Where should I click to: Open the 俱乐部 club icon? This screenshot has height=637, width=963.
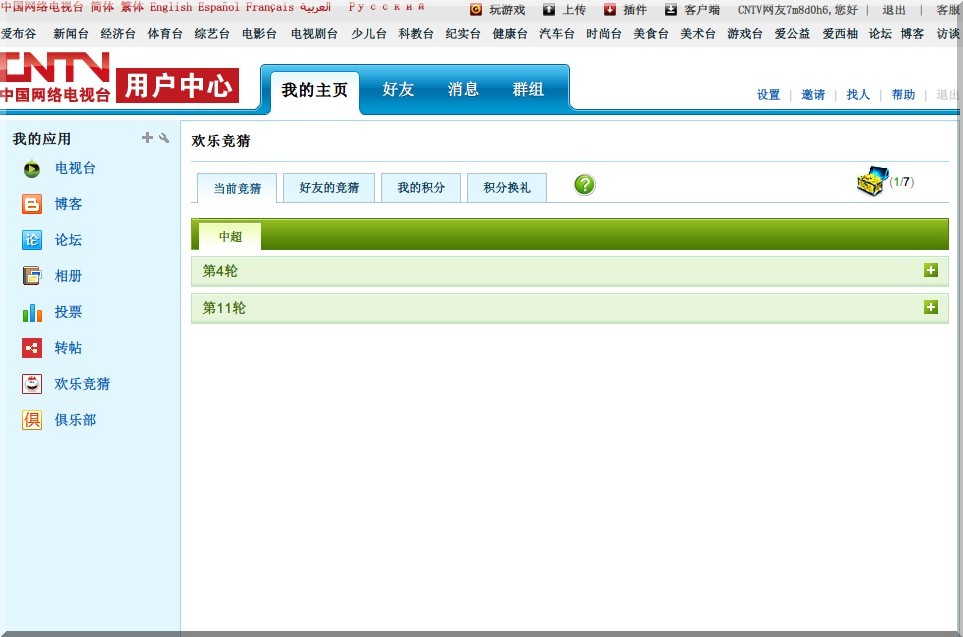[x=32, y=421]
